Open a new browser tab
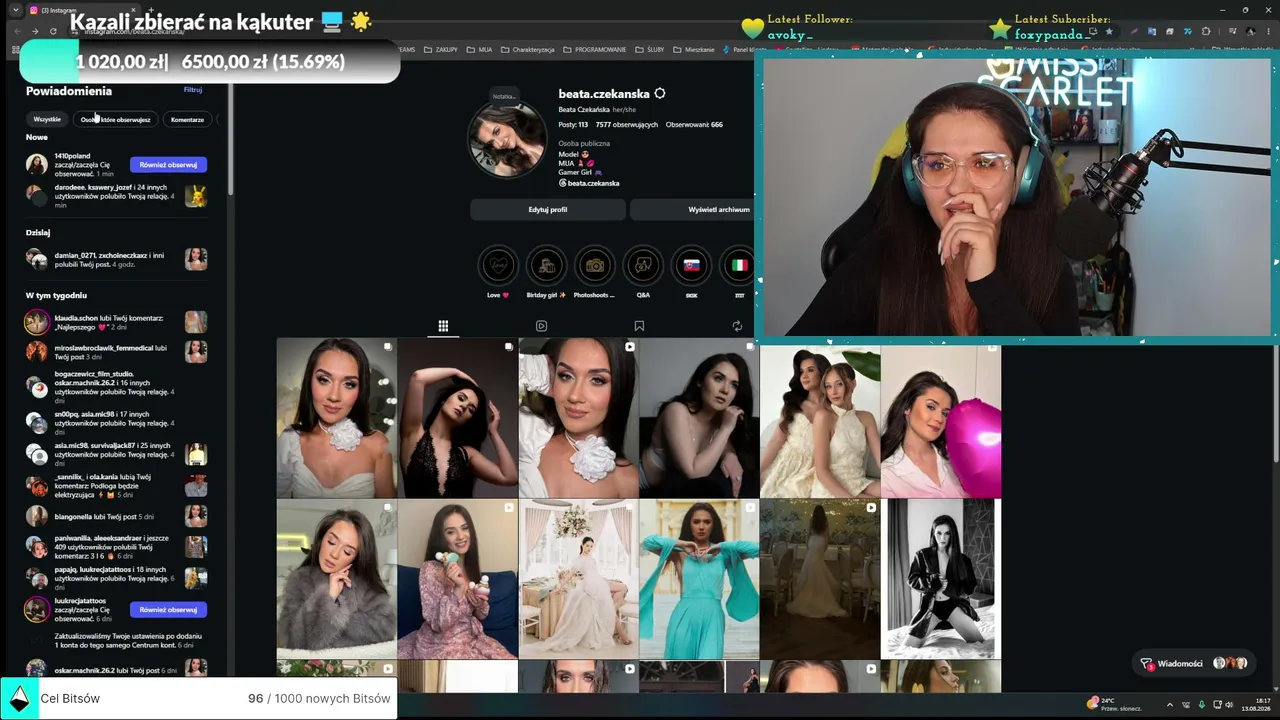The height and width of the screenshot is (720, 1280). pos(150,10)
